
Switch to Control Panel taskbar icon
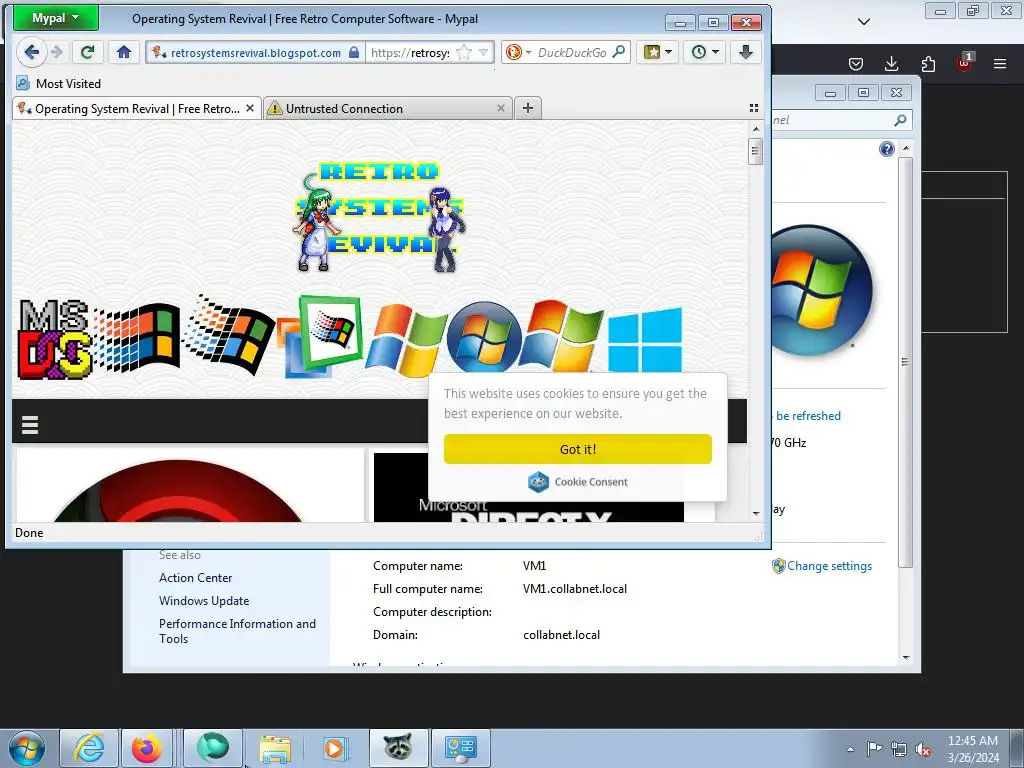coord(460,748)
